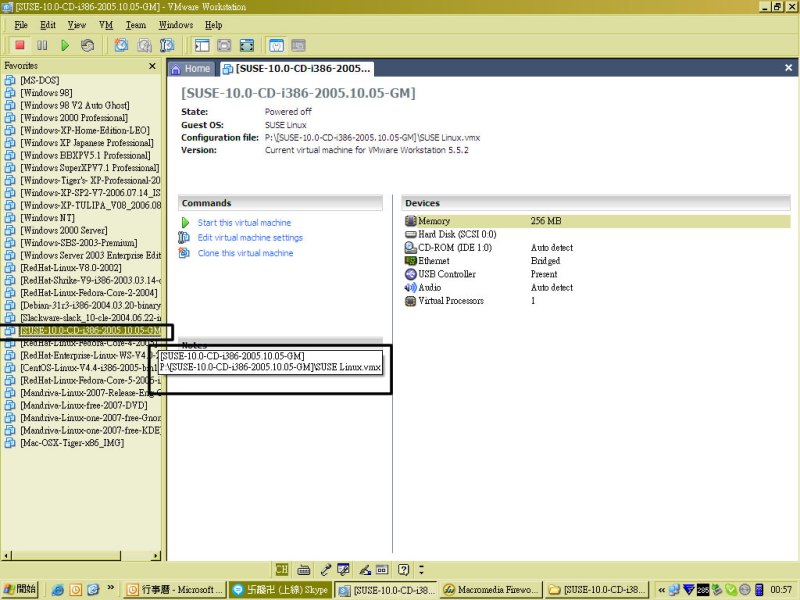Click the Full Screen mode icon
This screenshot has width=800, height=600.
tap(247, 45)
